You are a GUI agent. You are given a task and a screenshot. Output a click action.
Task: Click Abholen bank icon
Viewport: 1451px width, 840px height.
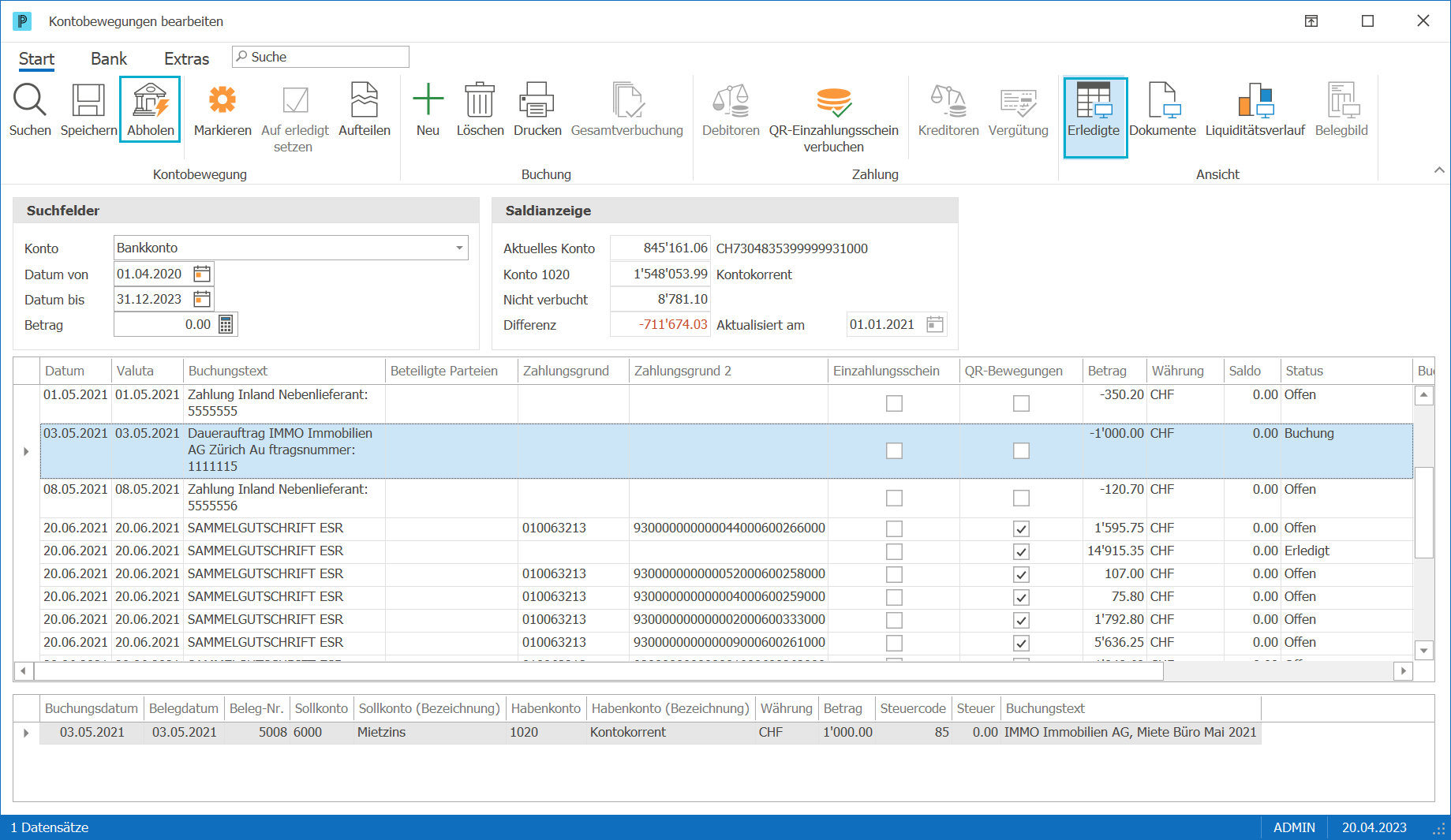click(x=150, y=101)
